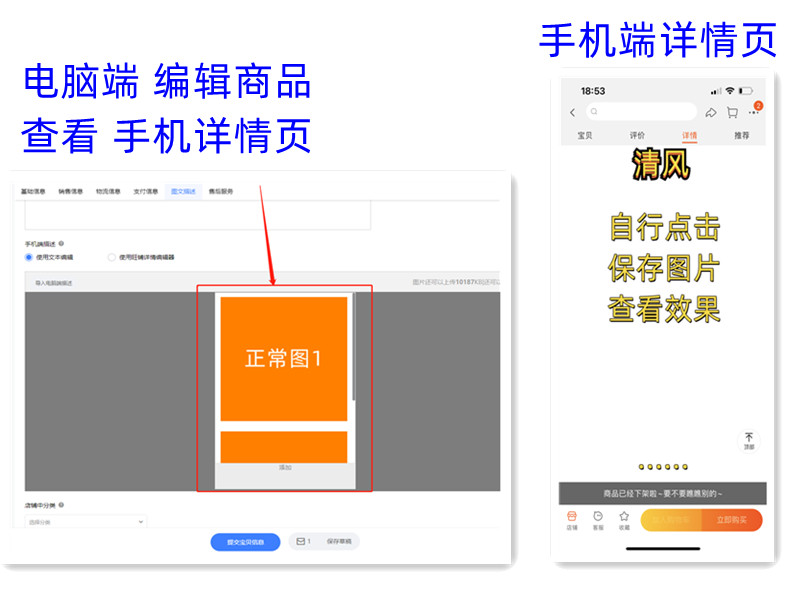Click the share arrow icon
The height and width of the screenshot is (593, 800).
[711, 113]
